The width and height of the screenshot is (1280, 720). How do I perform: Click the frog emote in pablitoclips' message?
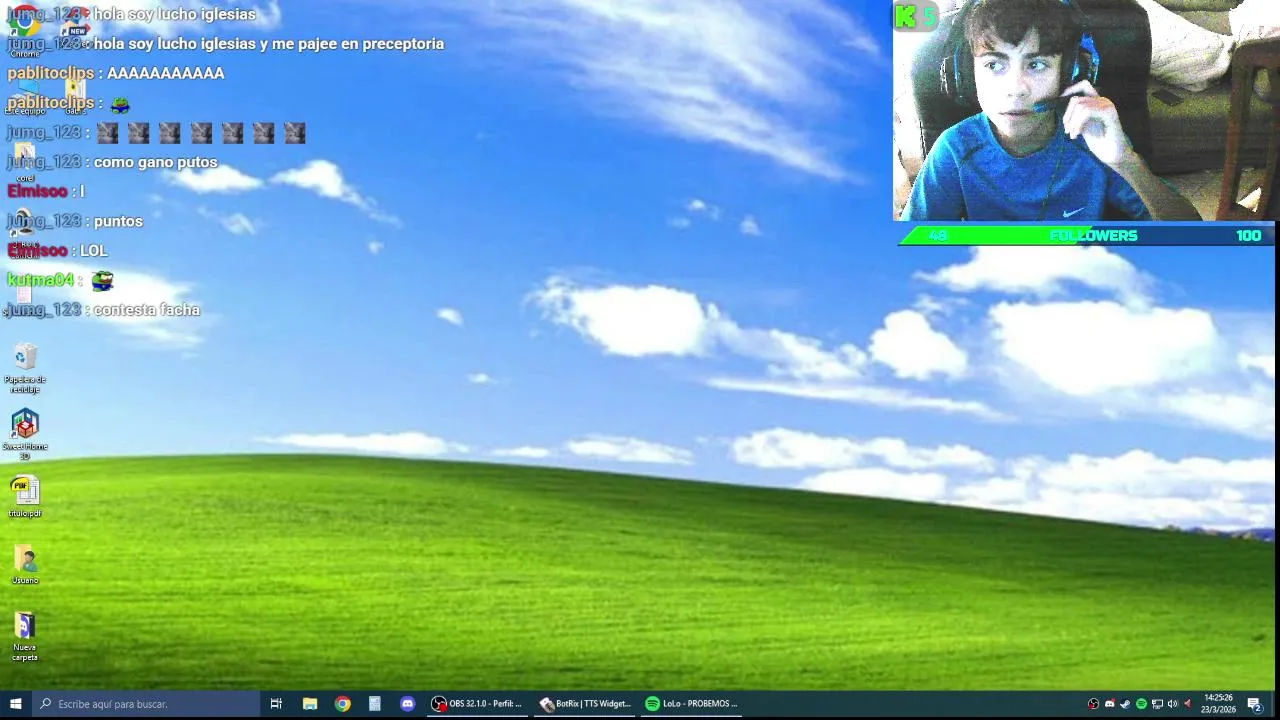(x=120, y=104)
